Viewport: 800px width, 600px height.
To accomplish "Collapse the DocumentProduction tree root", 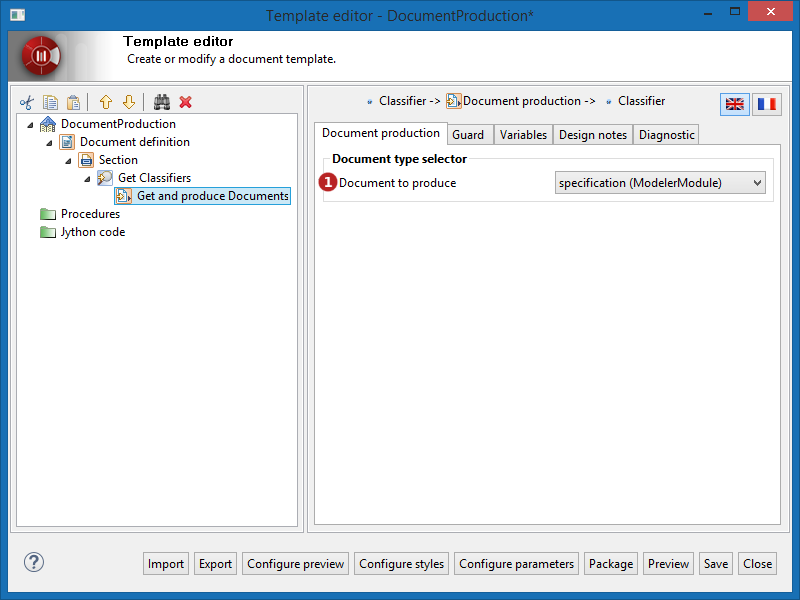I will (x=30, y=125).
